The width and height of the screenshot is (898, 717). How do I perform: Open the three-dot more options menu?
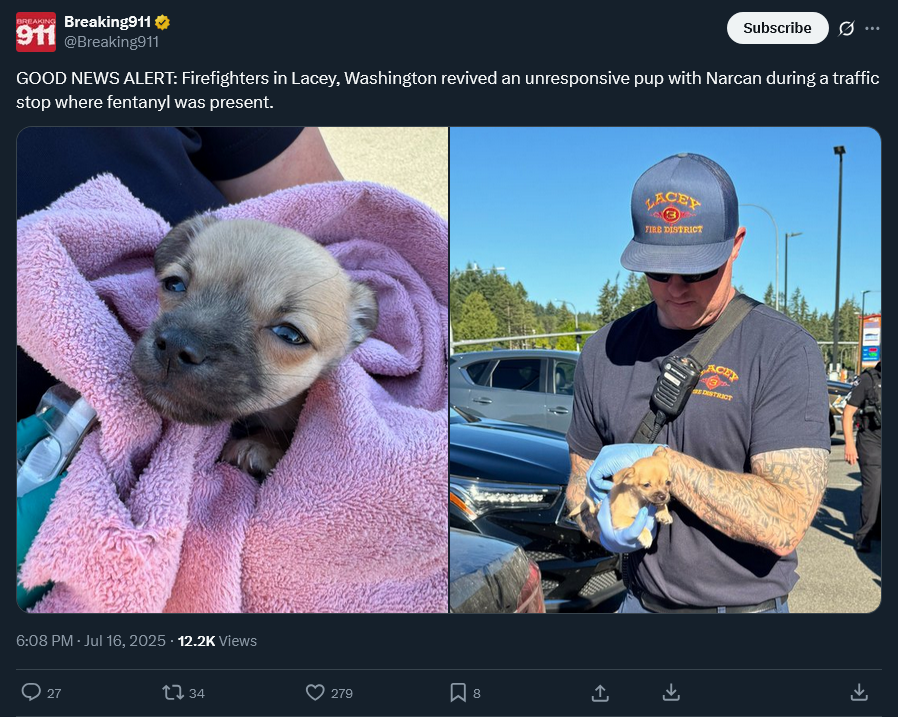coord(872,28)
